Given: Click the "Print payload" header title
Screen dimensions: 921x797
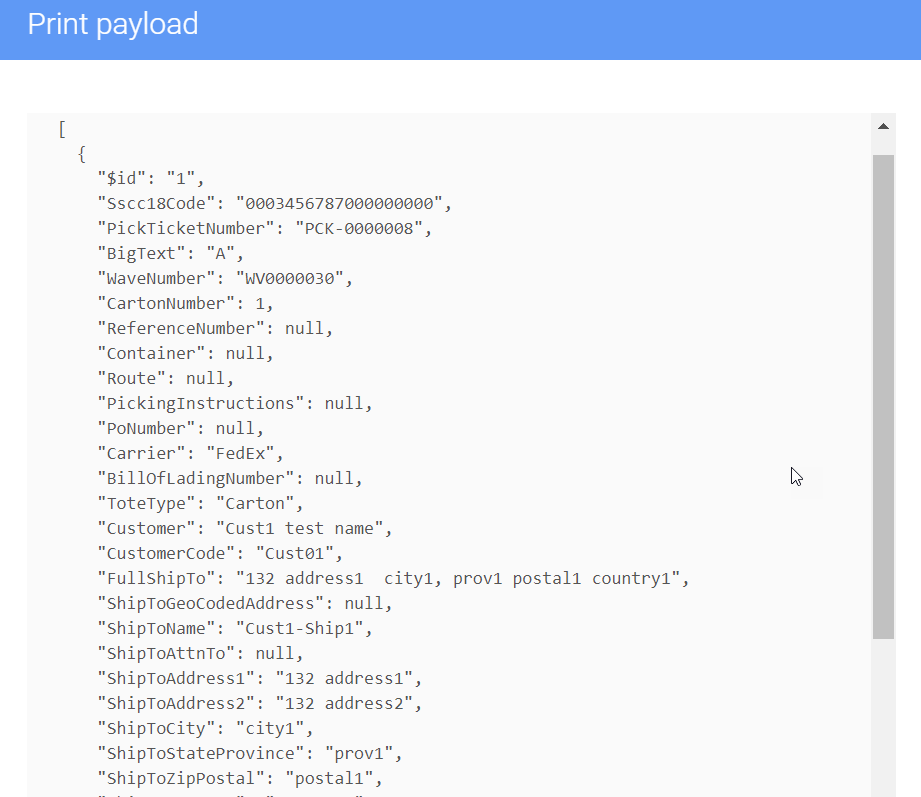Looking at the screenshot, I should (x=113, y=24).
